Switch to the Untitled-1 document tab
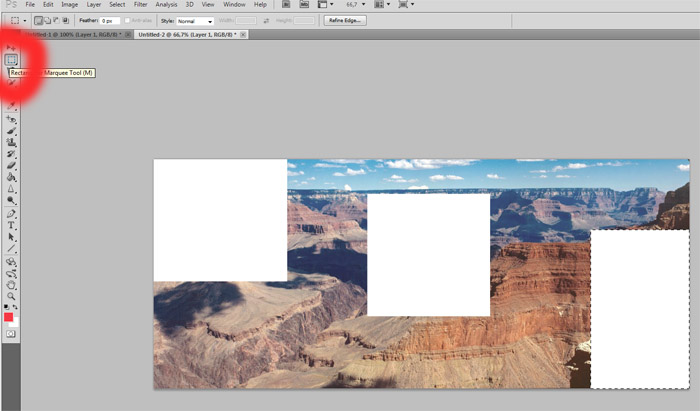 click(74, 34)
